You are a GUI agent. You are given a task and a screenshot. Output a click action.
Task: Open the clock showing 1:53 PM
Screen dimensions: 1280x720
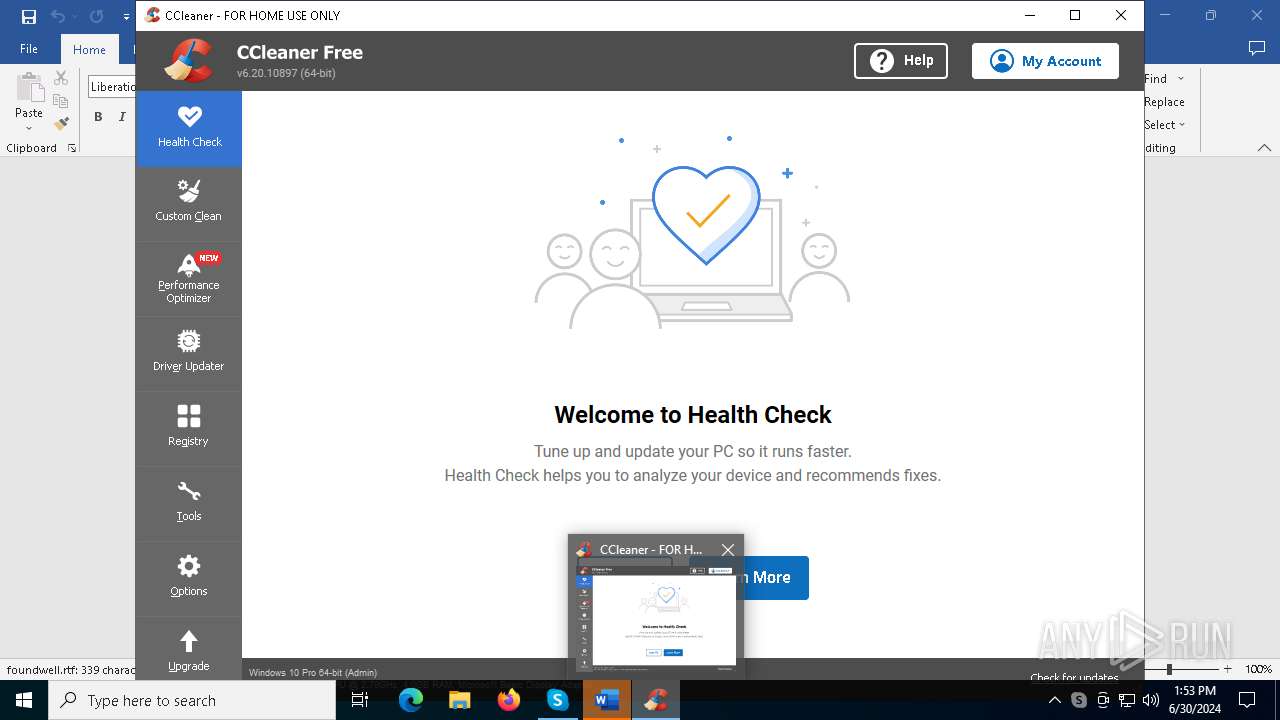point(1195,700)
